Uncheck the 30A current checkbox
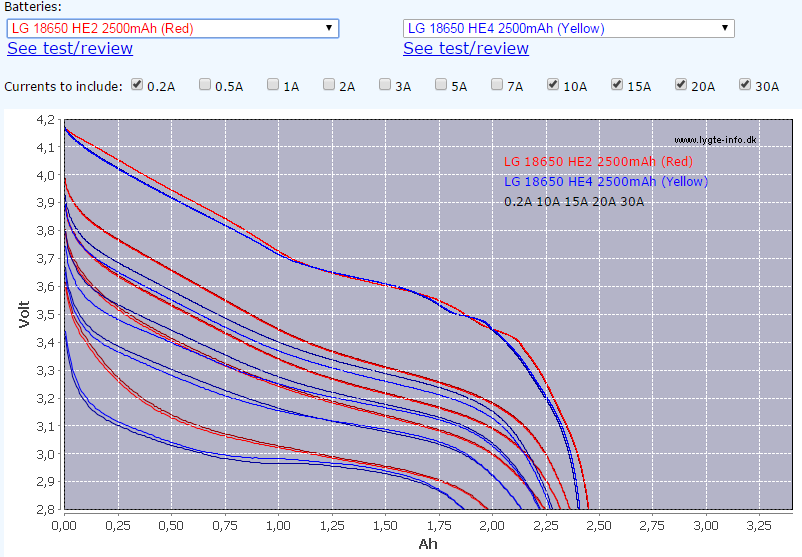 point(745,84)
